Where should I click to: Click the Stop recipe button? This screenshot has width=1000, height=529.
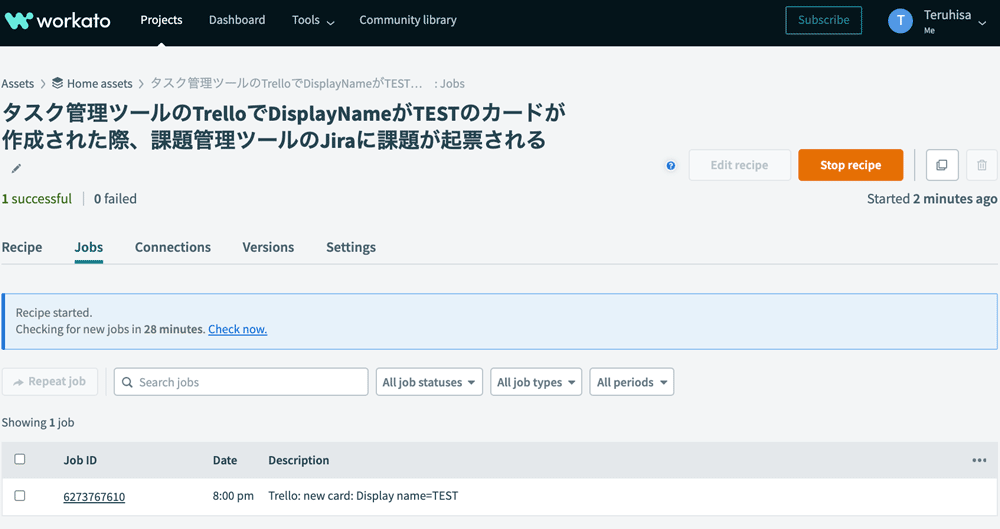851,165
